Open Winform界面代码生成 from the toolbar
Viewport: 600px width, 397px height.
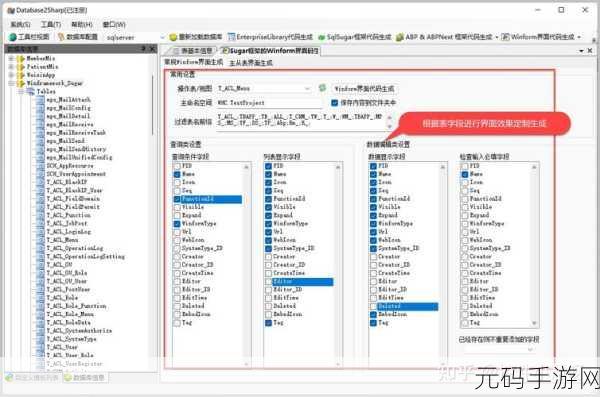tap(538, 37)
